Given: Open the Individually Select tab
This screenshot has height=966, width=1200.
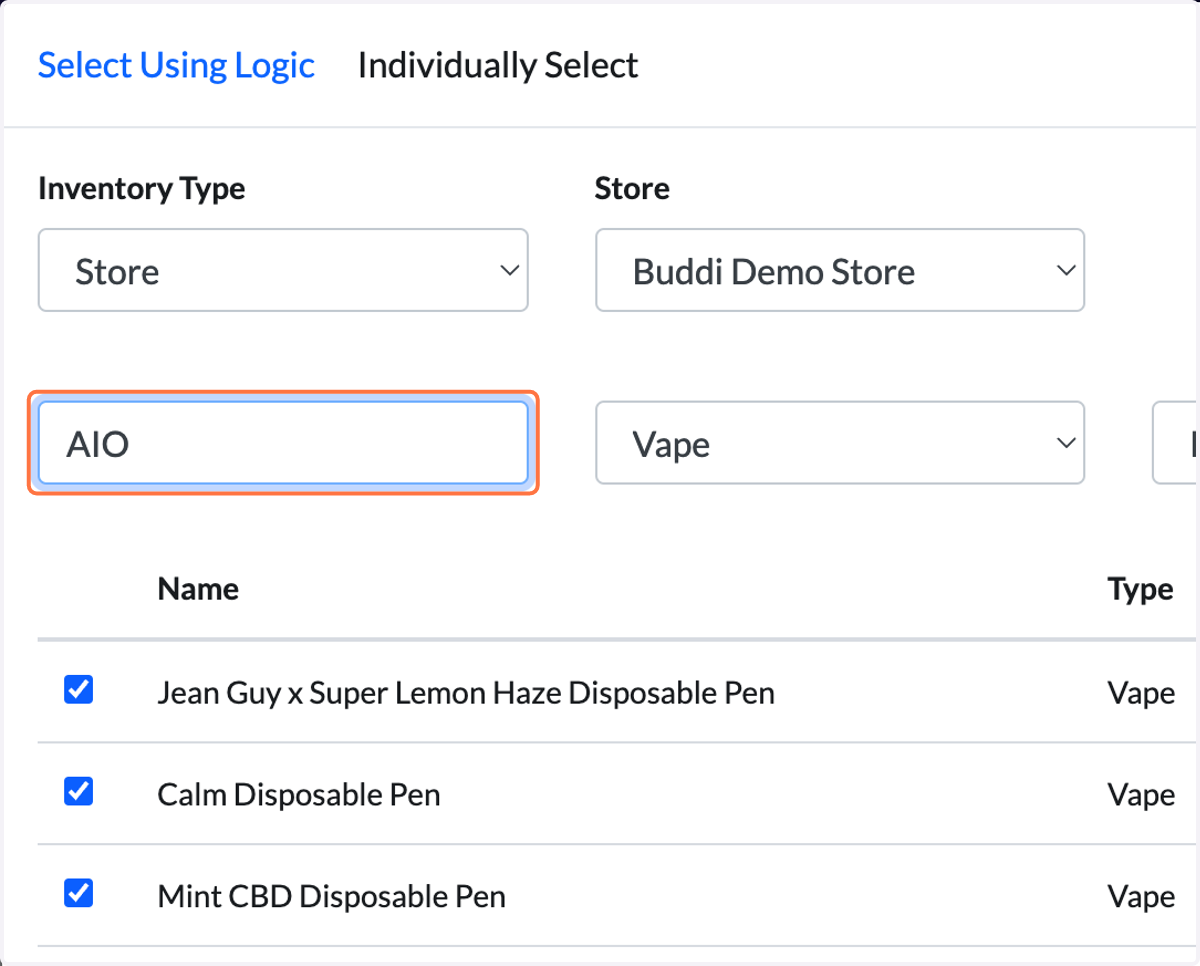Looking at the screenshot, I should (498, 66).
